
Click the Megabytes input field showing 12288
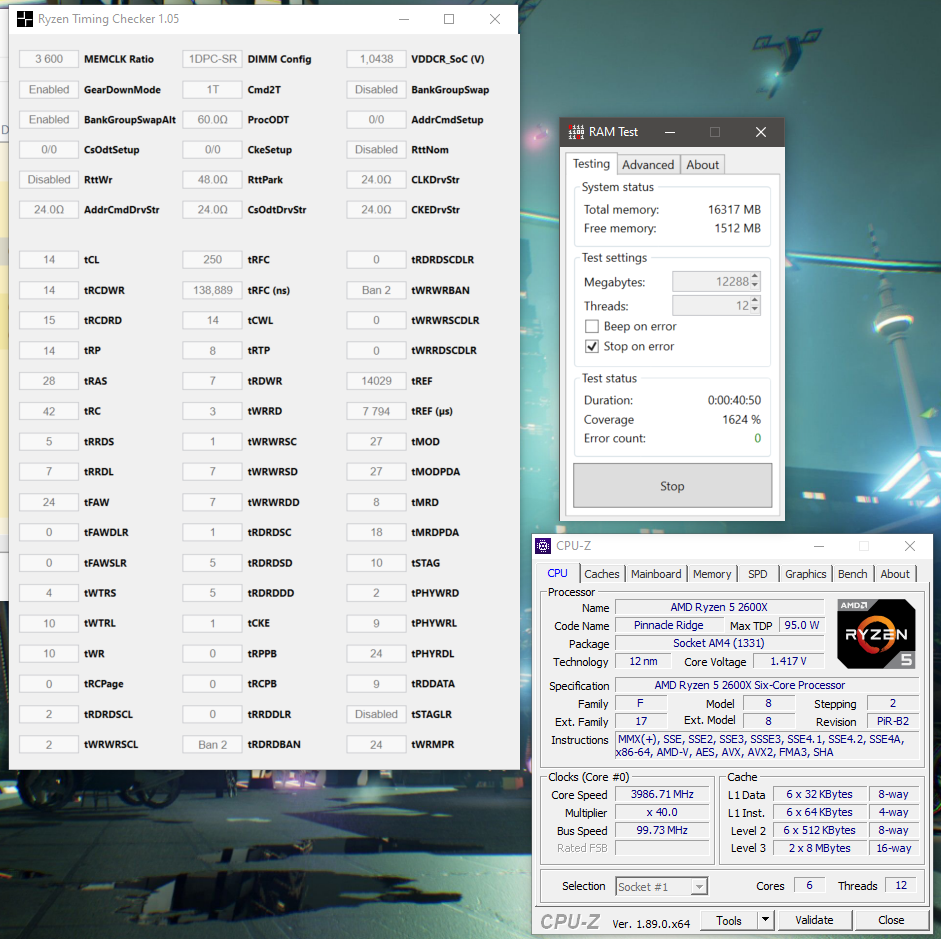[712, 281]
